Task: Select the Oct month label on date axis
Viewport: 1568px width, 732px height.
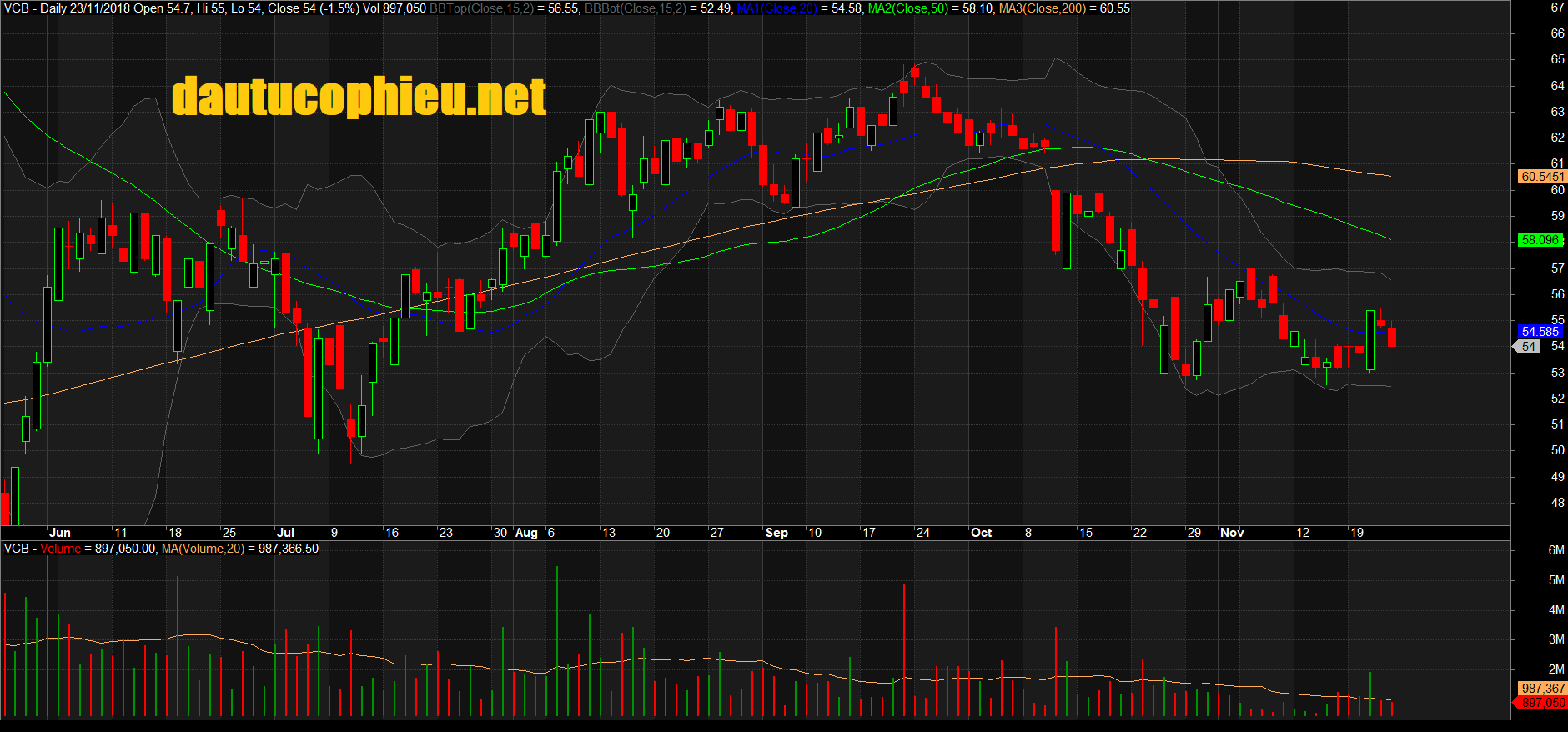Action: [x=982, y=533]
